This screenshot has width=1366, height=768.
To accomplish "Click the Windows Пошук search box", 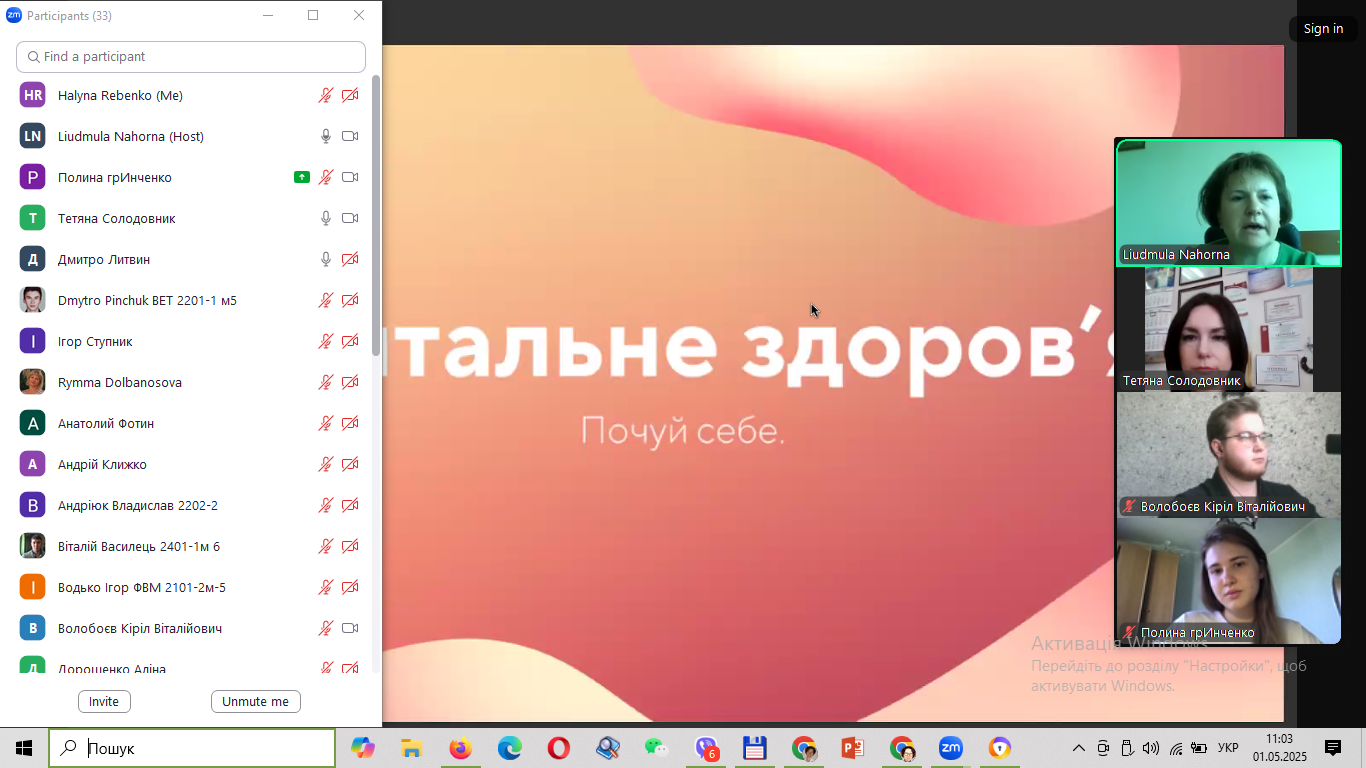I will (x=192, y=748).
